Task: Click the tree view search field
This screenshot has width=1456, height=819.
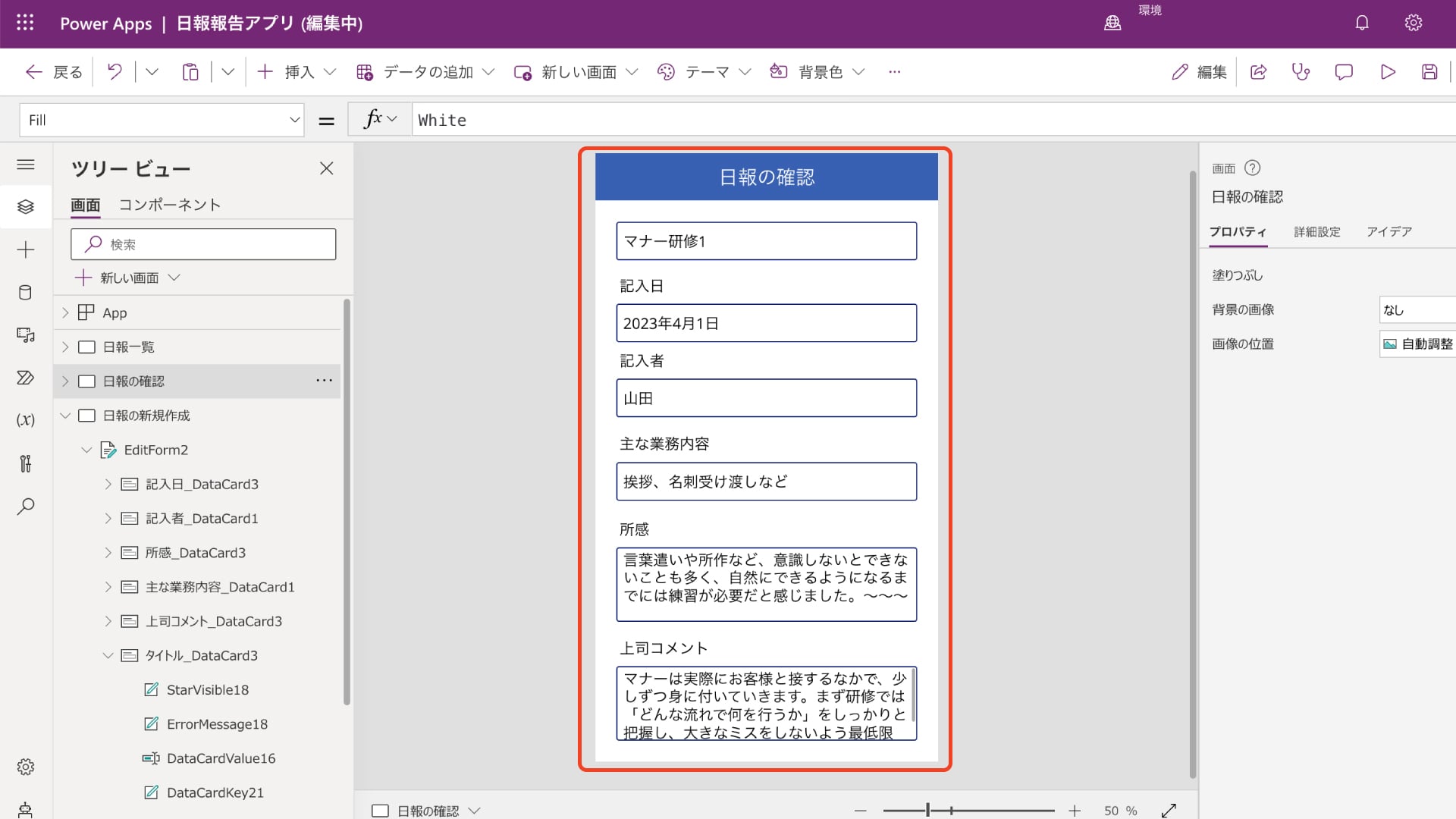Action: (203, 243)
